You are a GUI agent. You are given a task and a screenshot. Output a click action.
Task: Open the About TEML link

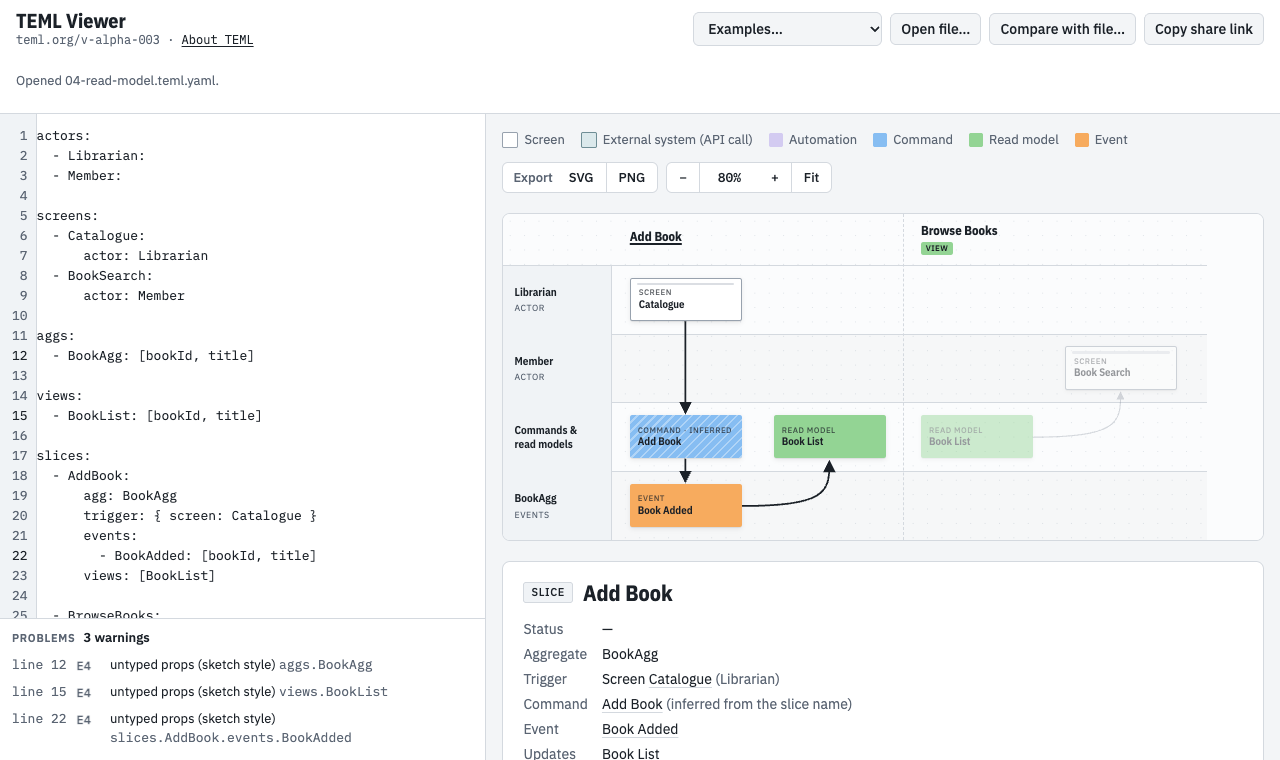tap(217, 40)
